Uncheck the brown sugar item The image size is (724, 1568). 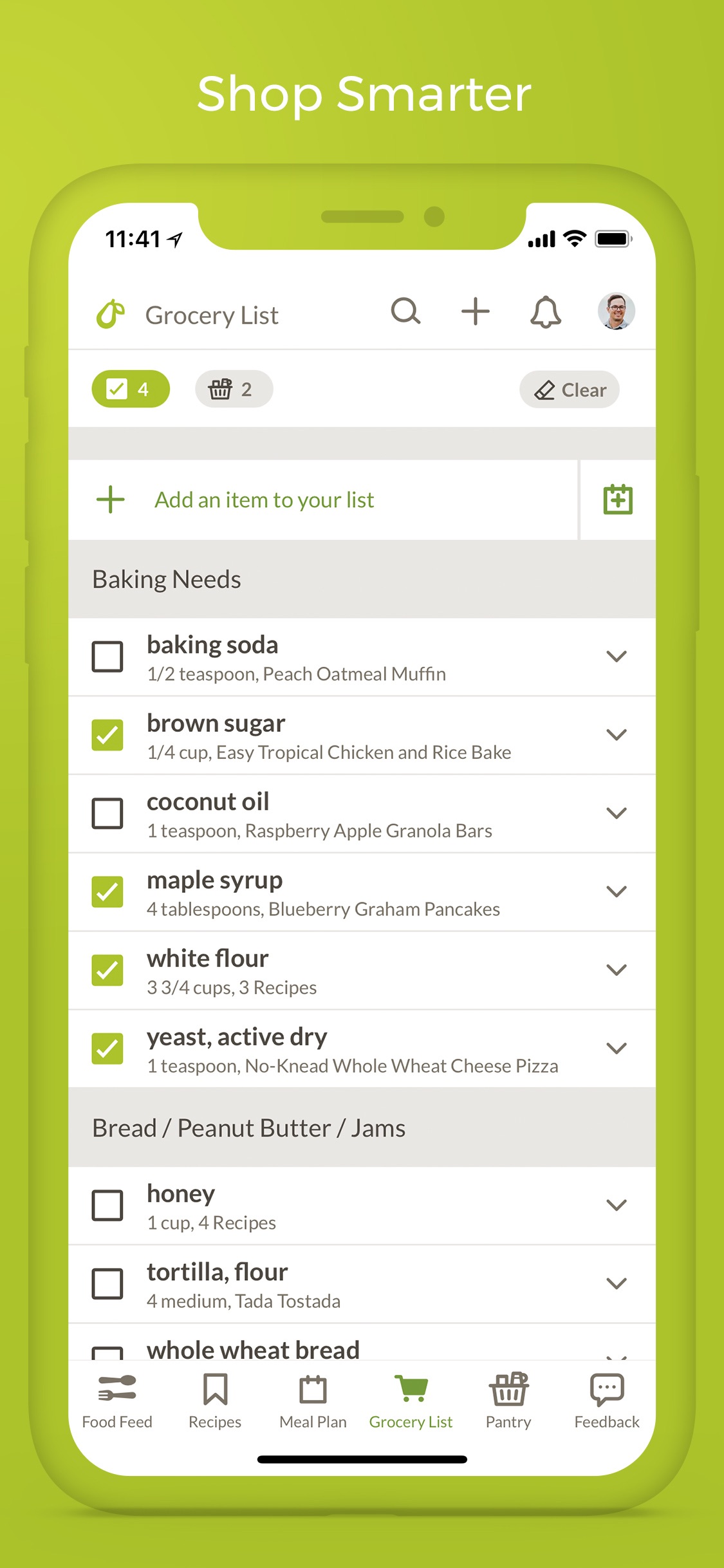(x=107, y=735)
